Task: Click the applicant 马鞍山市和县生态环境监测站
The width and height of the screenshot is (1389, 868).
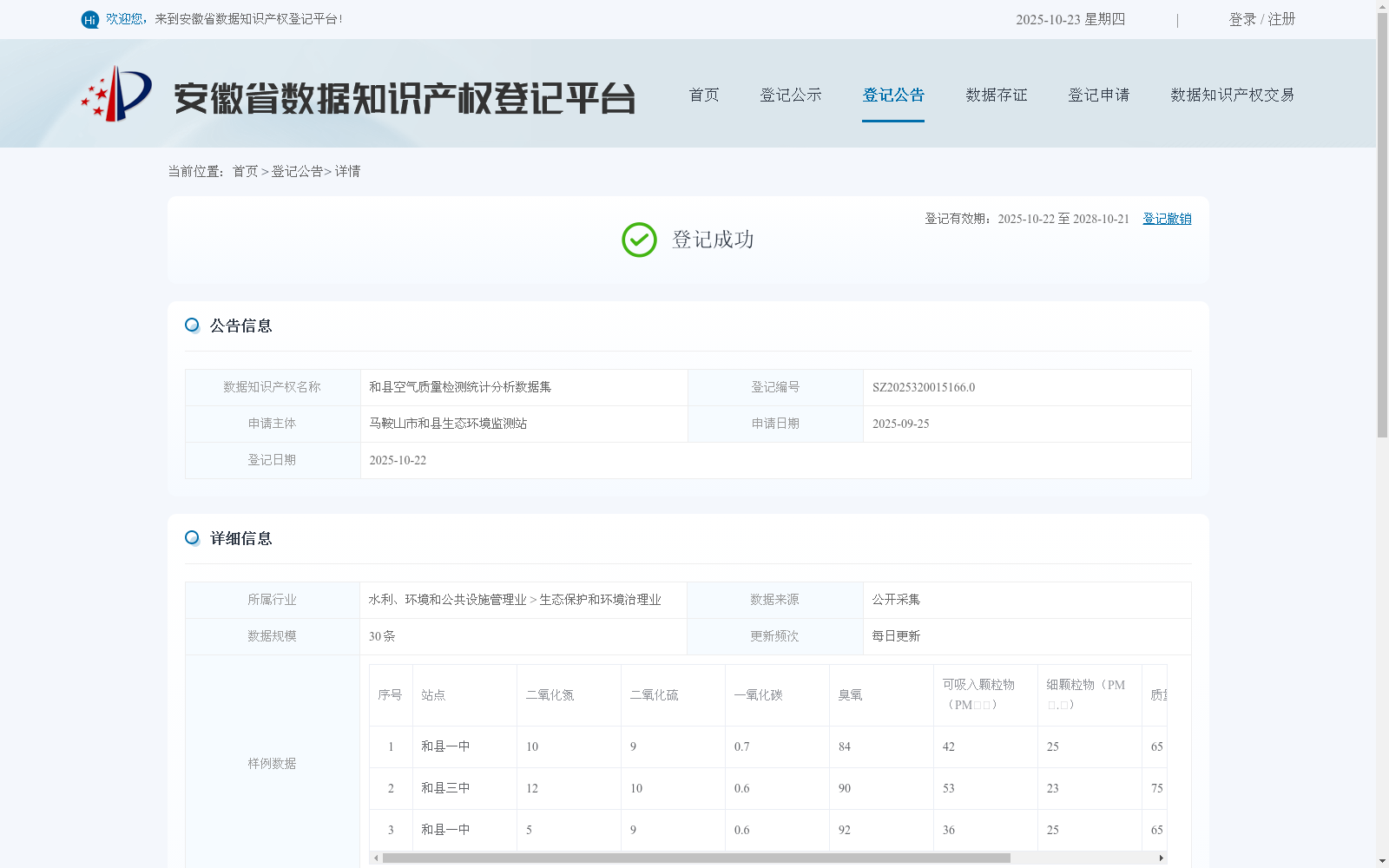Action: coord(448,424)
